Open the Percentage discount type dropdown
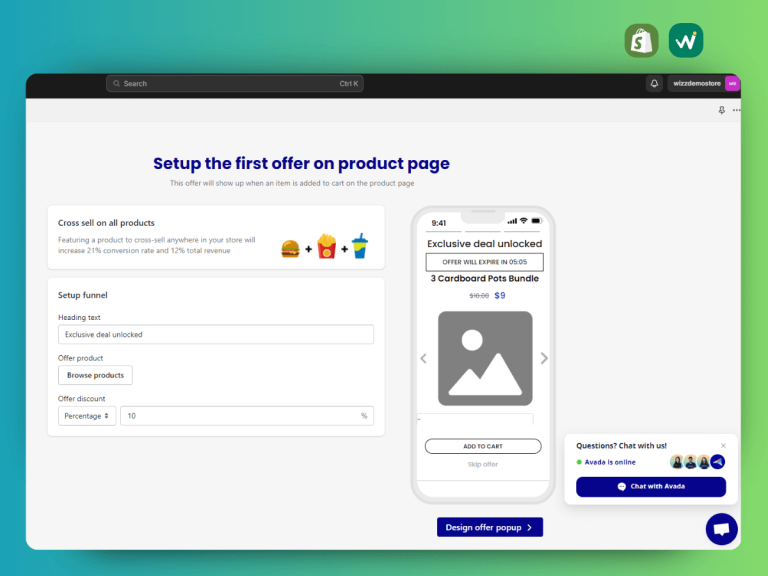This screenshot has height=576, width=768. click(87, 416)
